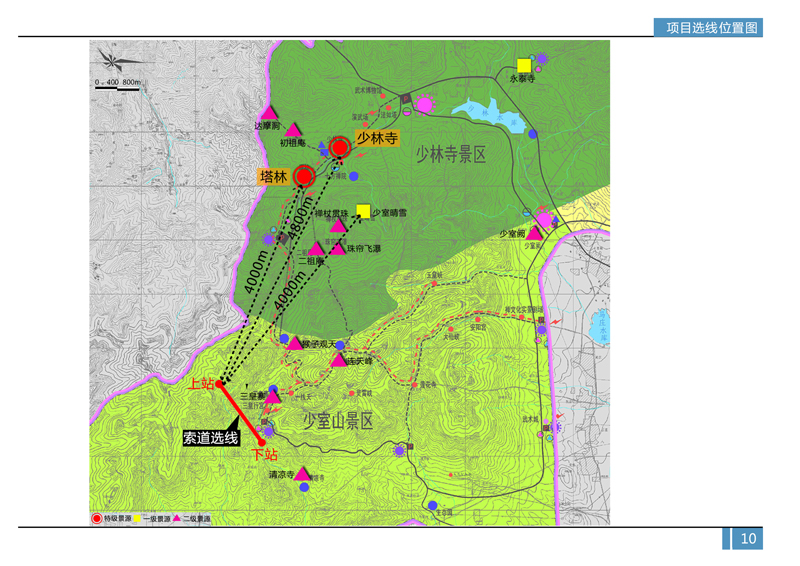Click the magenta triangle below 禅杖贯珠
This screenshot has height=566, width=800.
pos(338,226)
